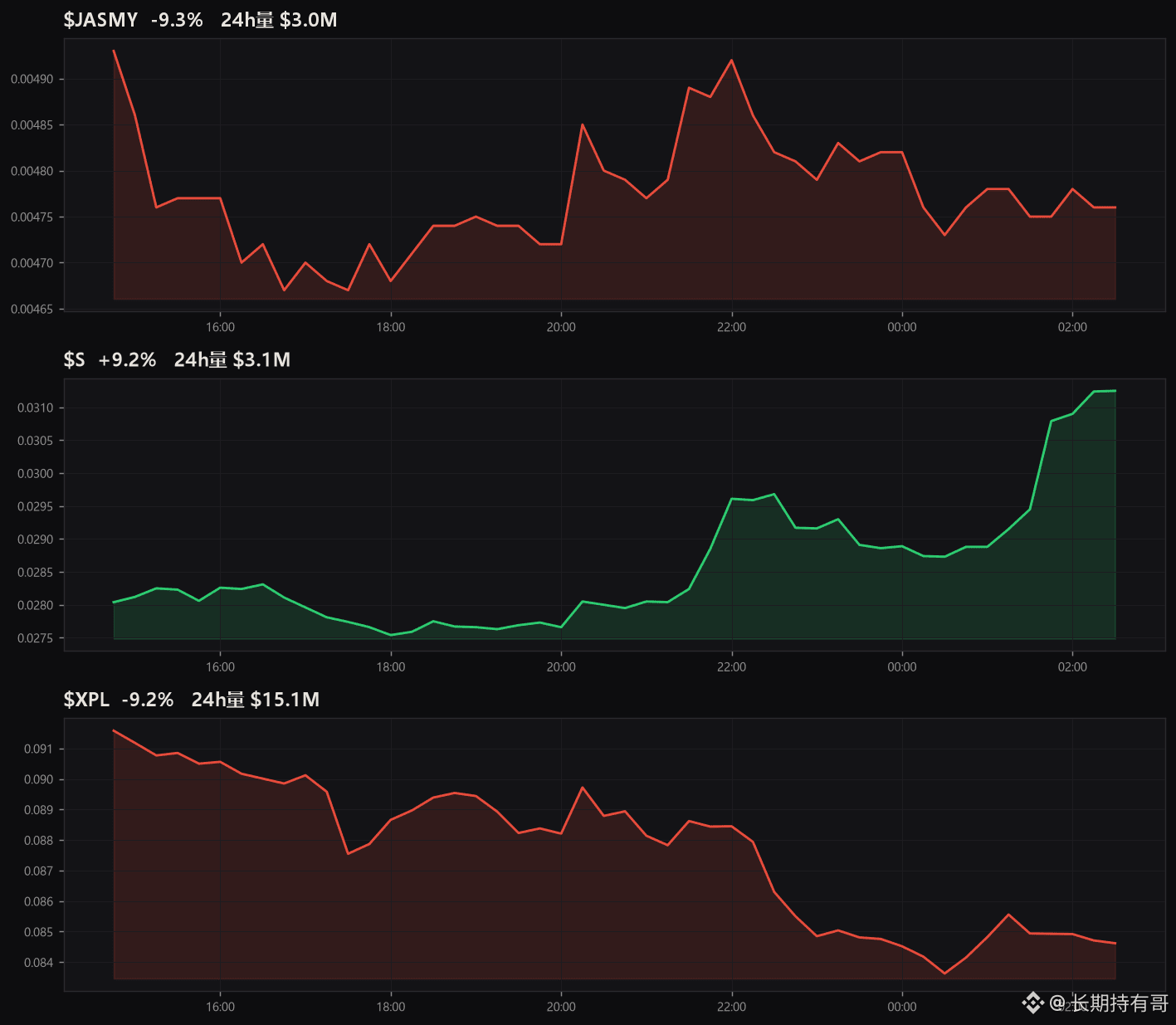Select the 0.0305 price axis label

pos(35,441)
